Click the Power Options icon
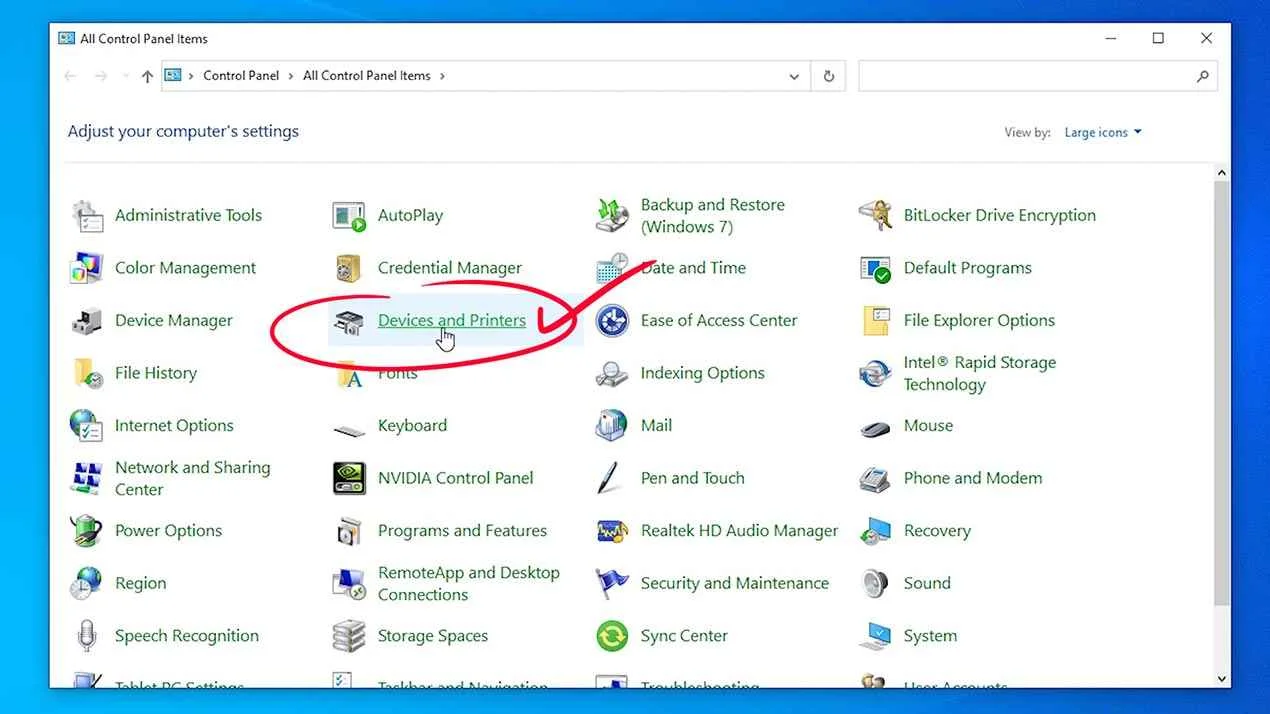The image size is (1270, 714). [x=87, y=530]
